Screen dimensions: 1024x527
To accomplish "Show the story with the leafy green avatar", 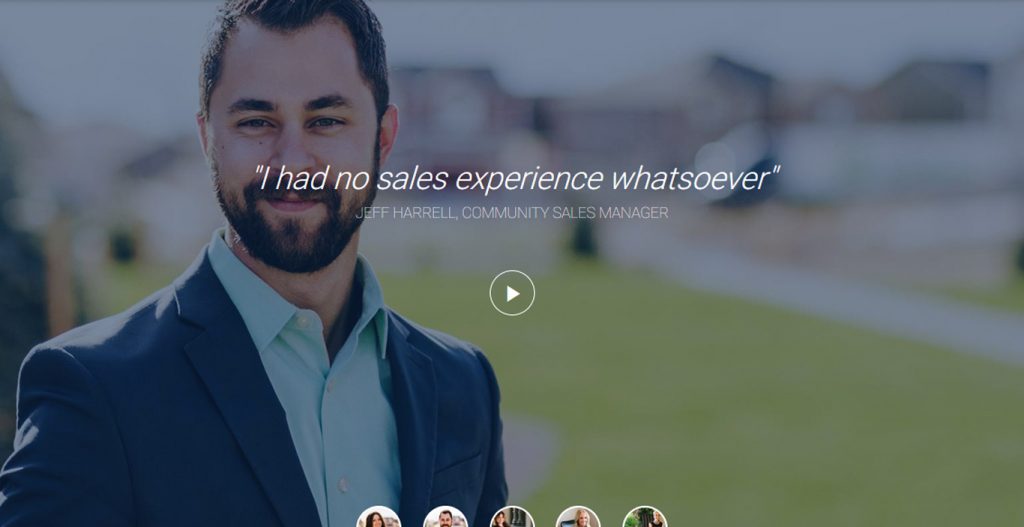I will [x=645, y=517].
